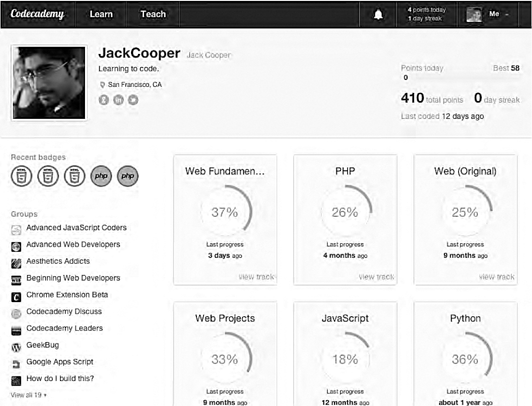Open the notifications bell icon
Screen dimensions: 532x406
pyautogui.click(x=378, y=15)
